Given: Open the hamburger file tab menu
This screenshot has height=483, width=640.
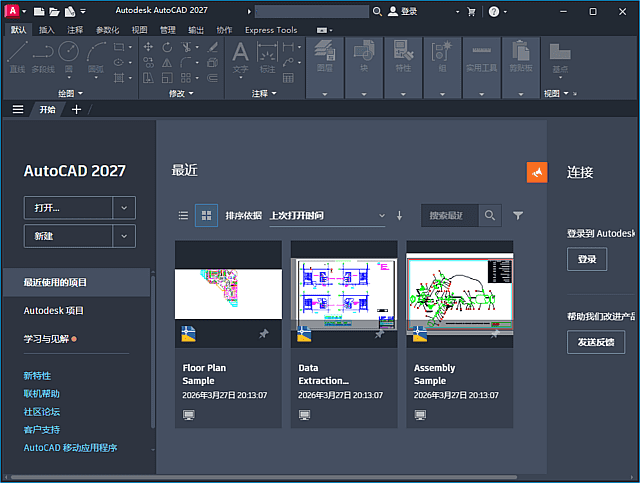Looking at the screenshot, I should click(x=17, y=110).
